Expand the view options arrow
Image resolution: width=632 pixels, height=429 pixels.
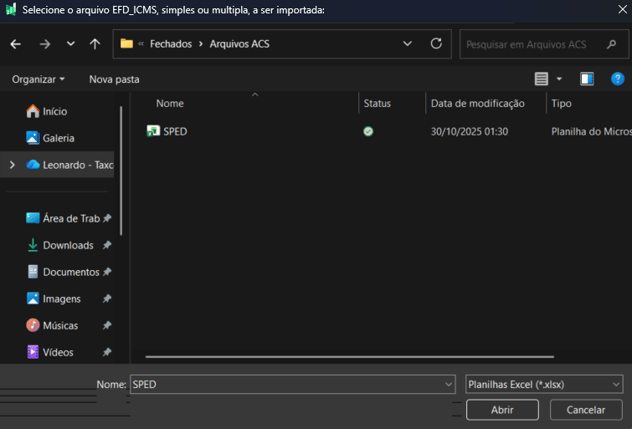tap(559, 79)
